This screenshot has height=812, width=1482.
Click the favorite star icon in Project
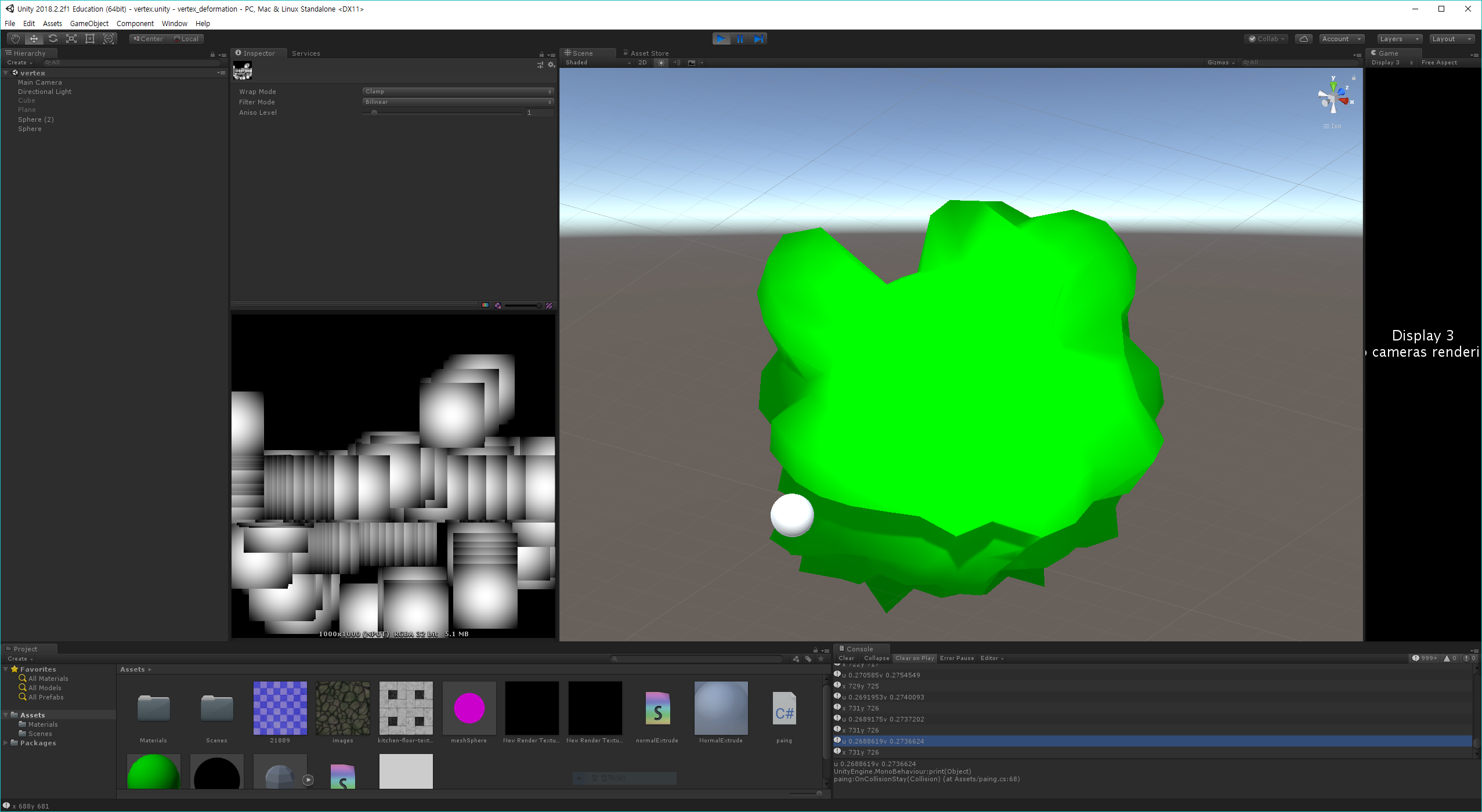[820, 659]
